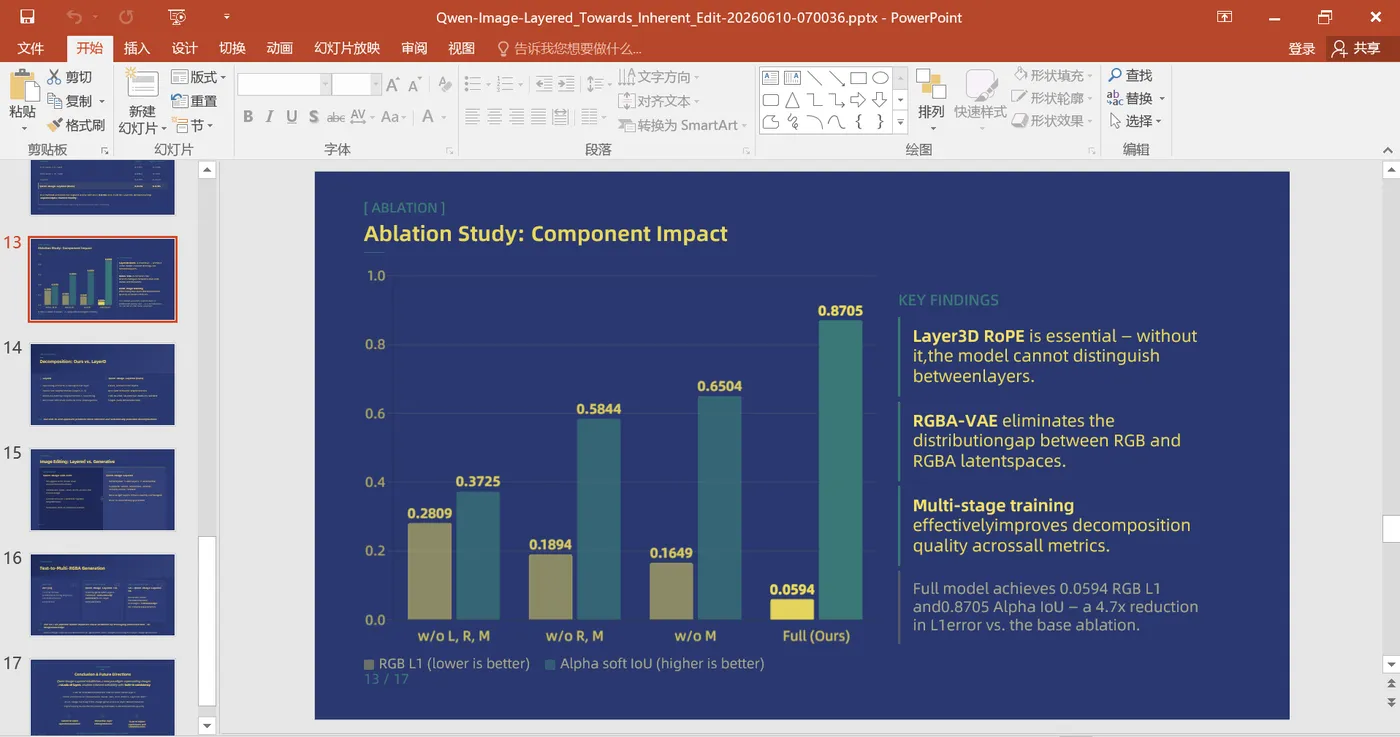Click the New Slide icon
The height and width of the screenshot is (737, 1400).
[142, 100]
